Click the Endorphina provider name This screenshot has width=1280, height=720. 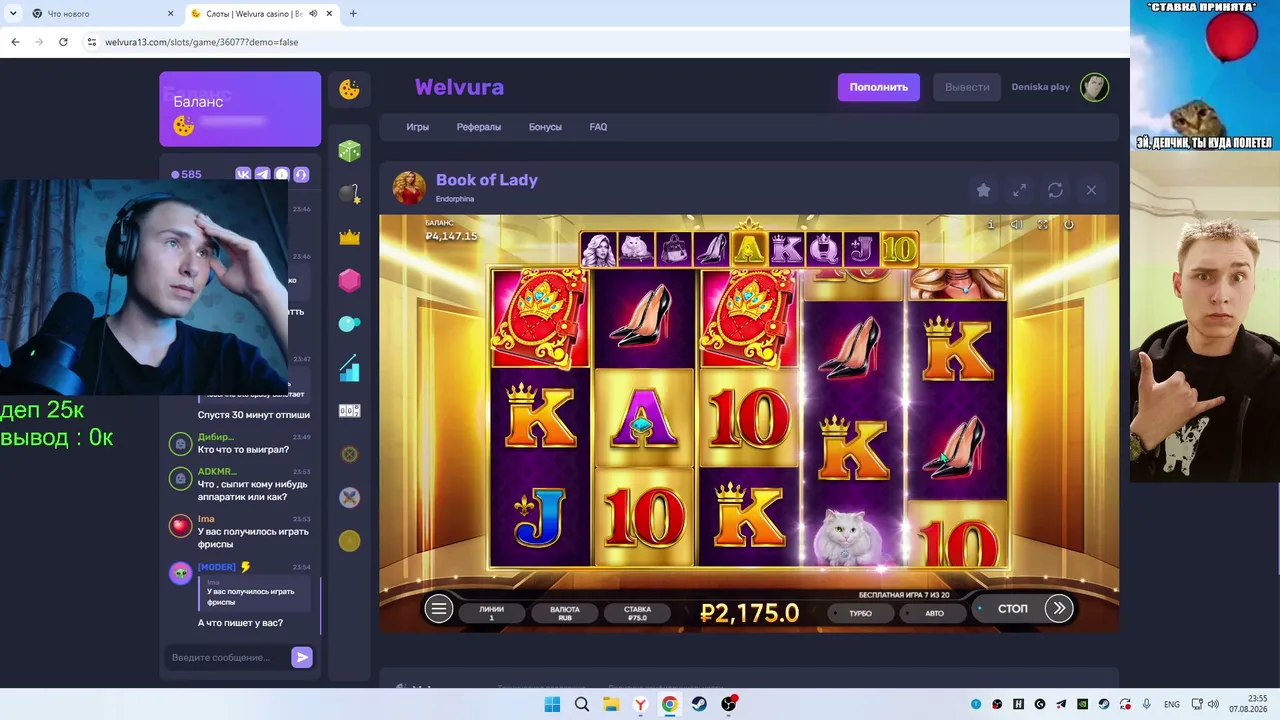[x=455, y=199]
